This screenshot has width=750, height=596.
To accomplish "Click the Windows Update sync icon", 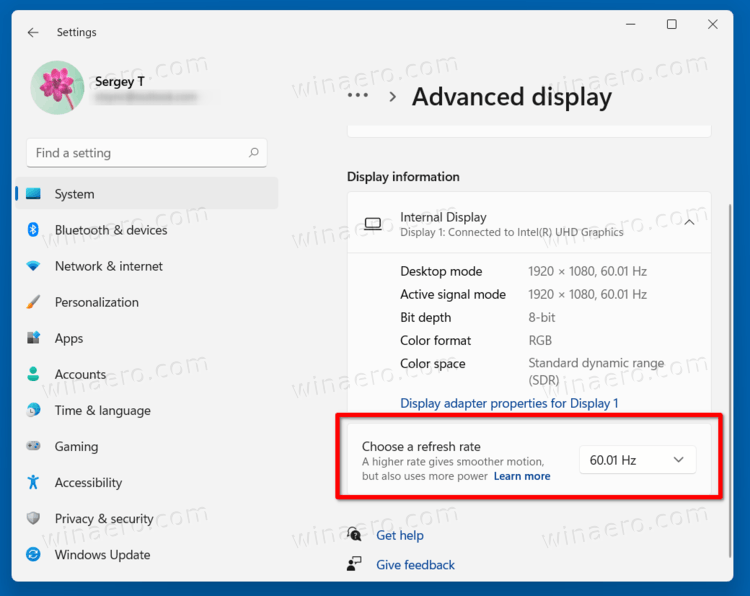I will tap(33, 554).
